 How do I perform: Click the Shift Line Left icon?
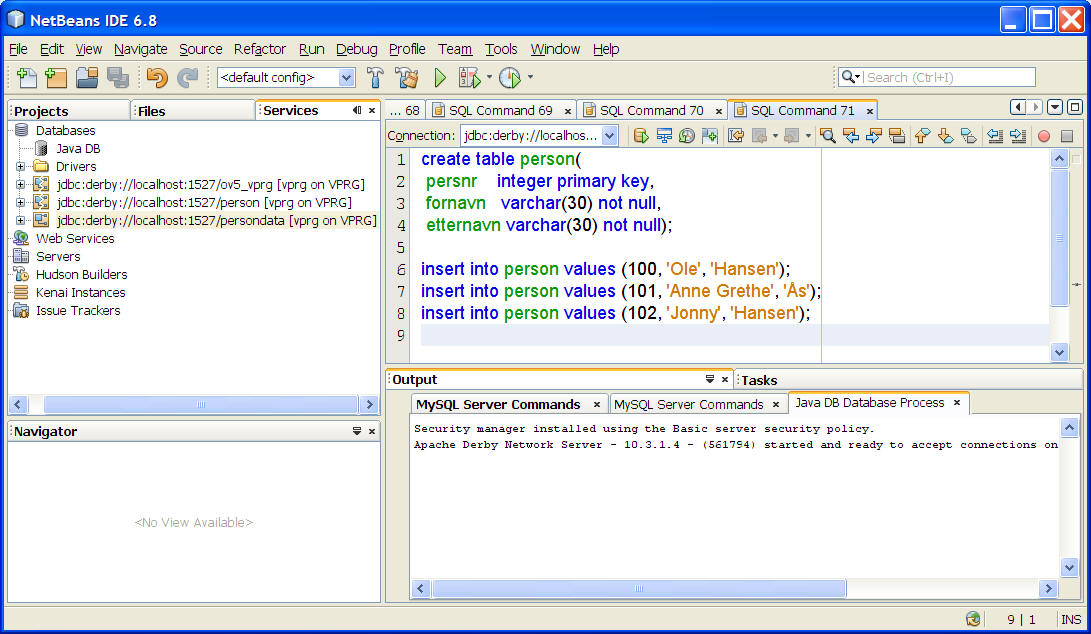(x=995, y=136)
